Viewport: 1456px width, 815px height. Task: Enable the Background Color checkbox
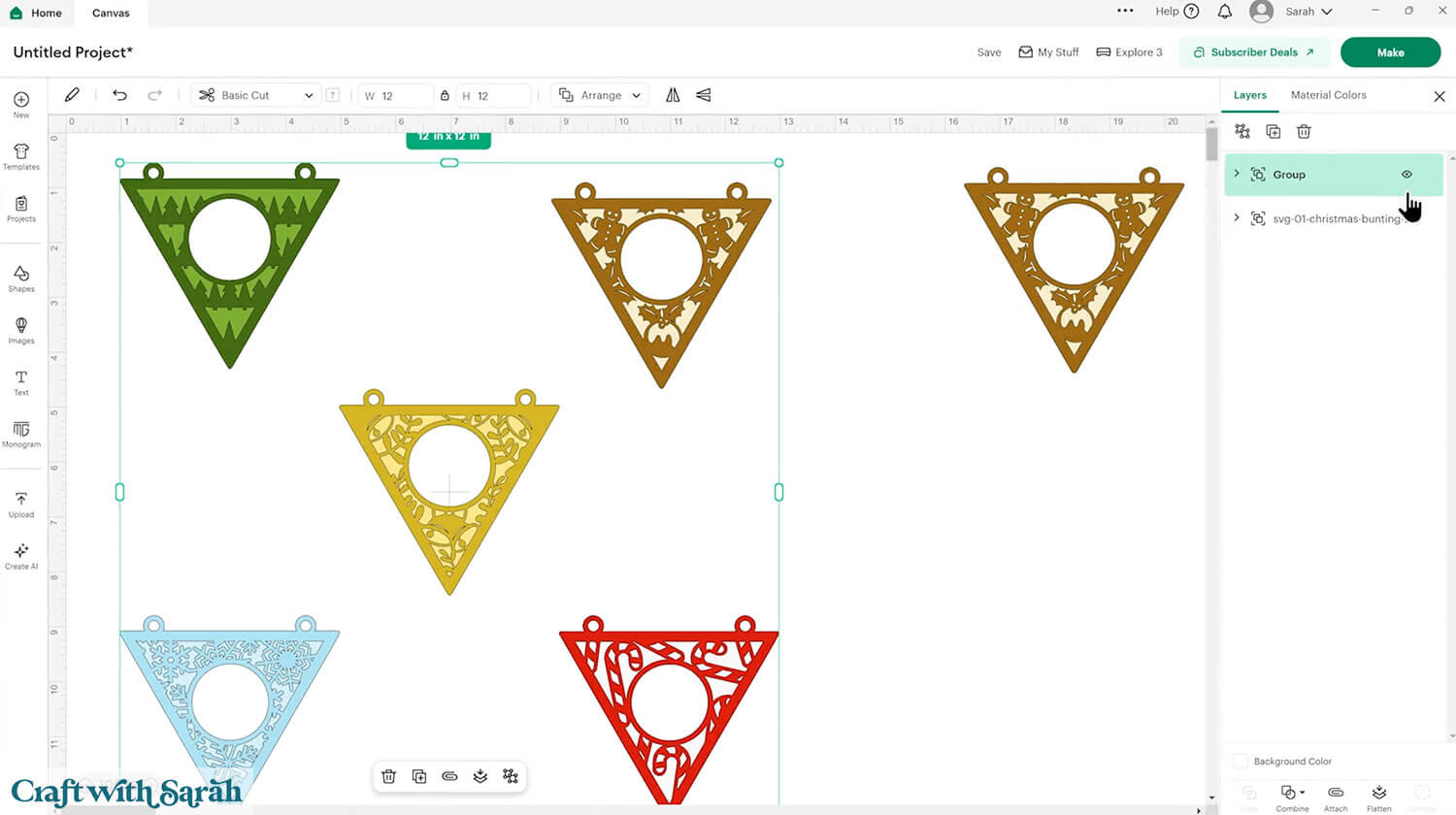click(x=1241, y=761)
